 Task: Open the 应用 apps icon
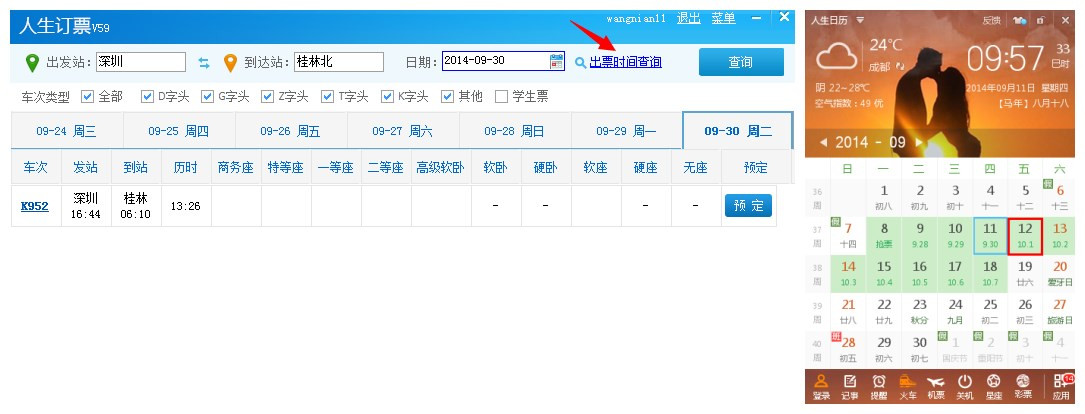(1060, 386)
